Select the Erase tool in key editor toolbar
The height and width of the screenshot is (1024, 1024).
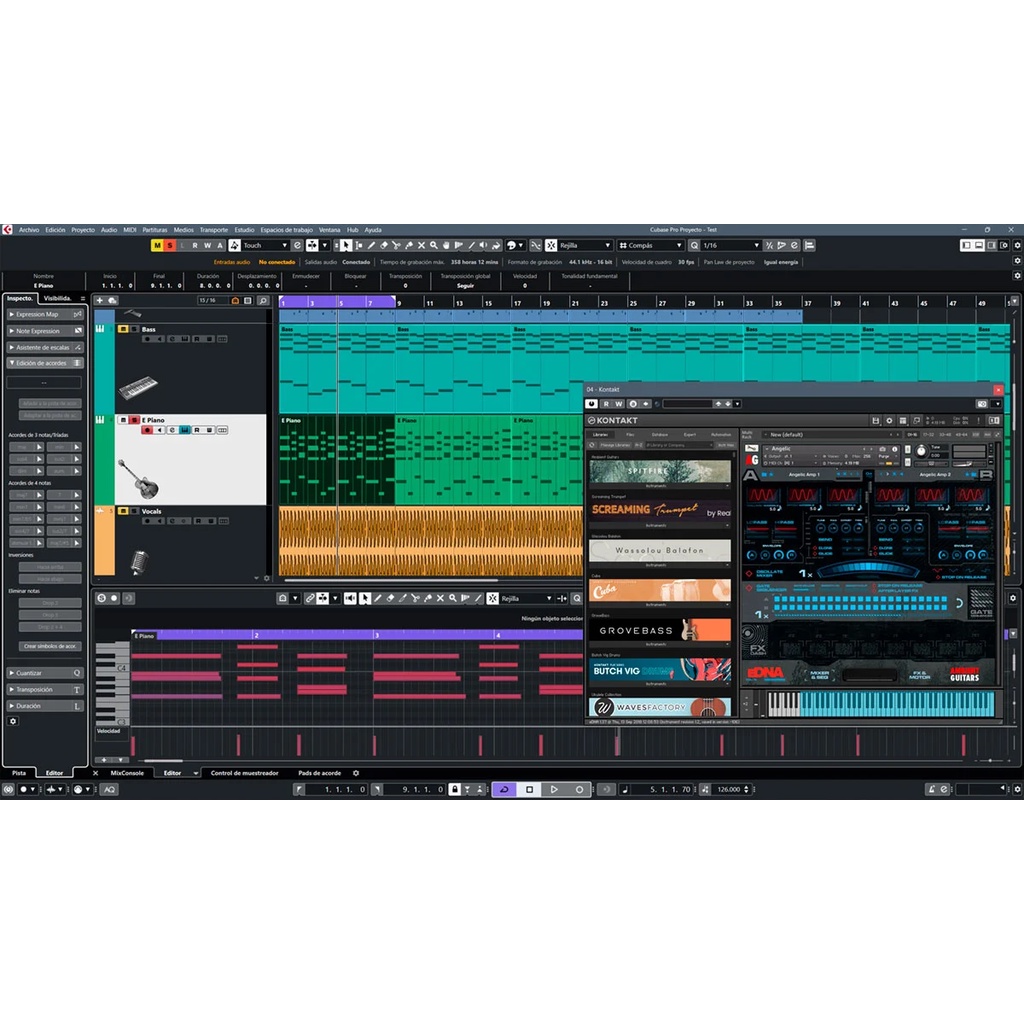[391, 598]
